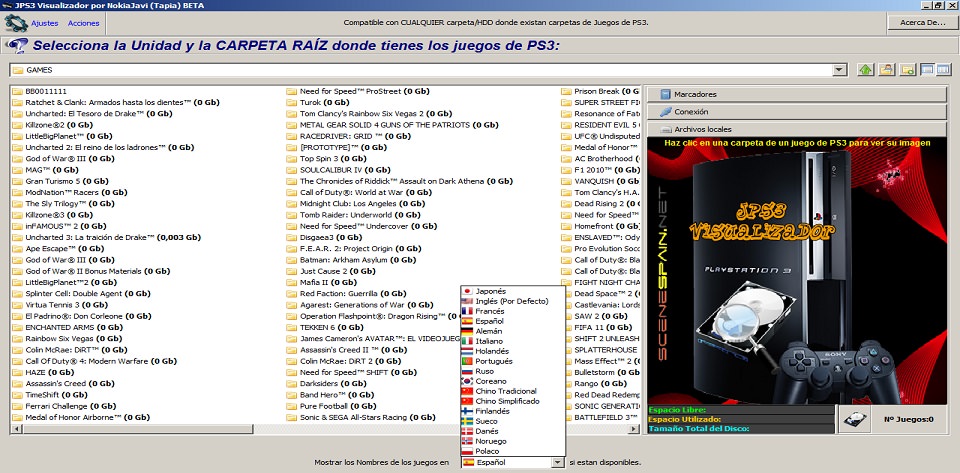Click the new folder icon
Image resolution: width=960 pixels, height=473 pixels.
coord(907,70)
